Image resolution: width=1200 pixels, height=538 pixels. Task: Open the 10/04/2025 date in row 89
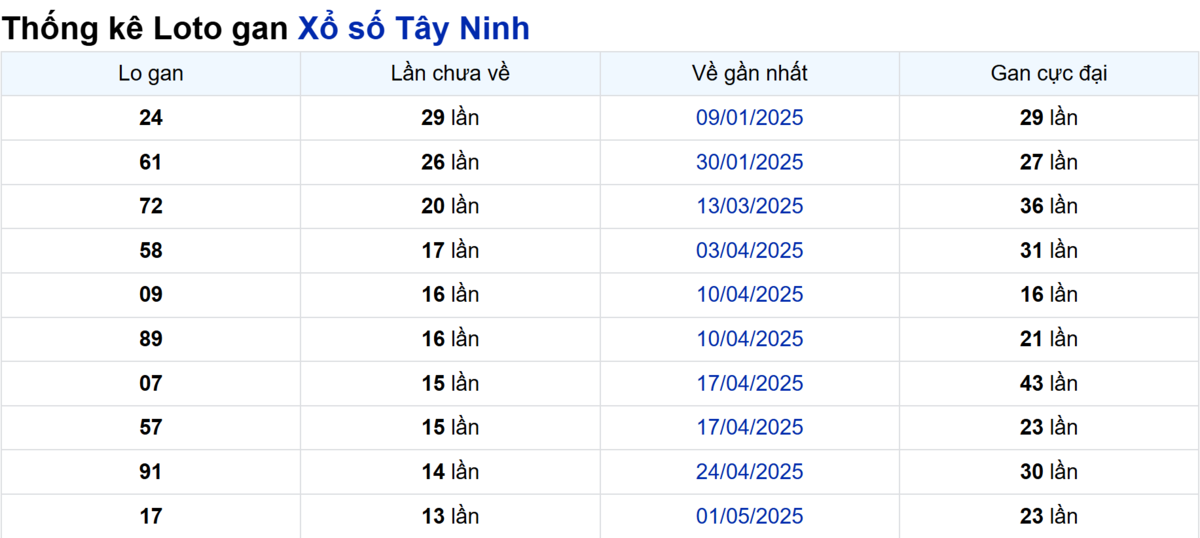click(x=750, y=339)
